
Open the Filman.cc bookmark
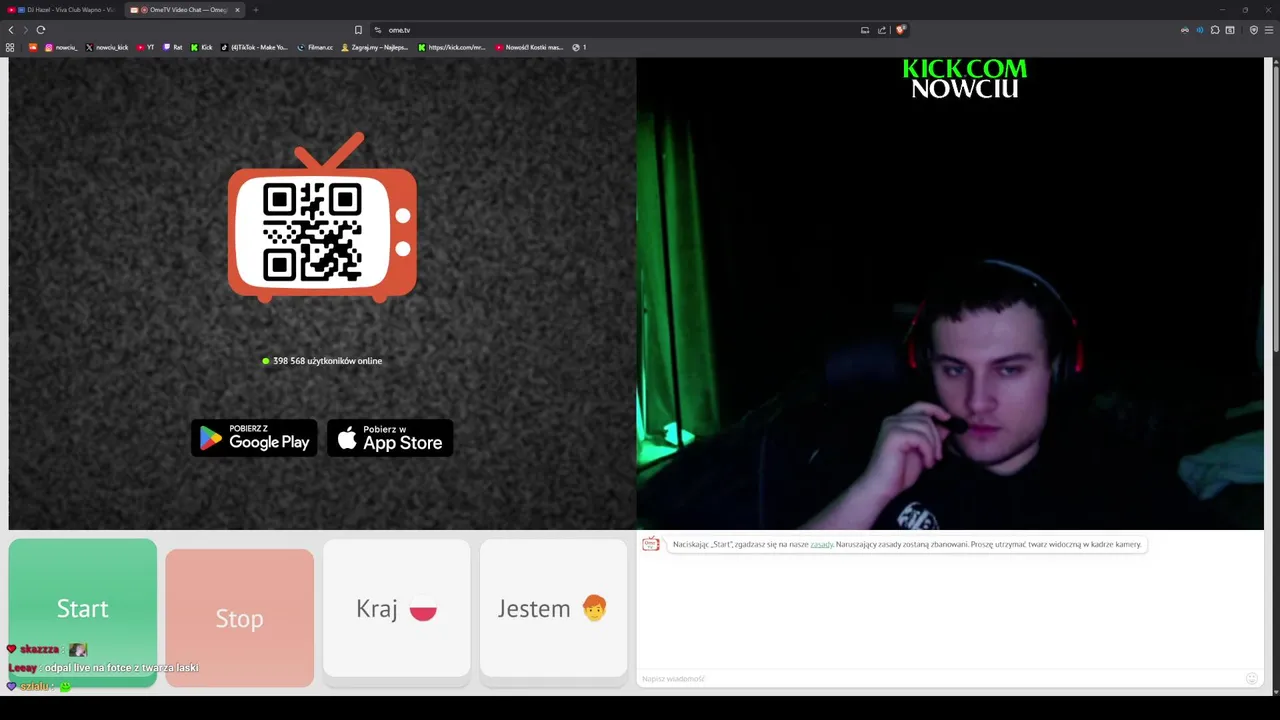click(x=315, y=47)
